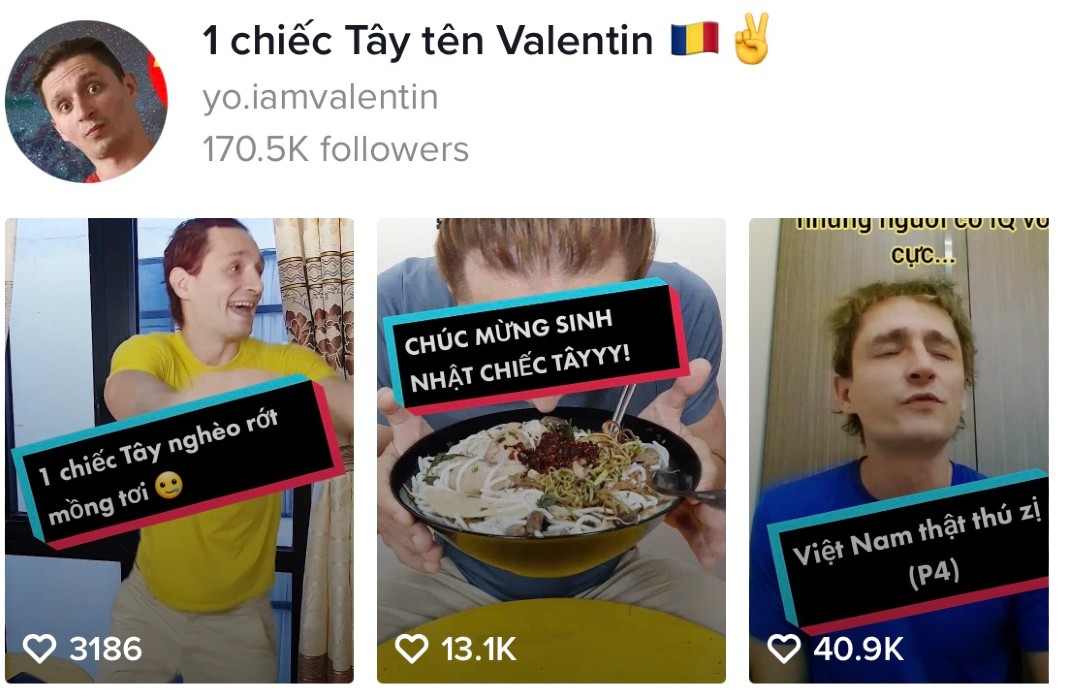Screen dimensions: 1068x700
Task: Click the heart icon showing 13.1K likes
Action: (411, 648)
